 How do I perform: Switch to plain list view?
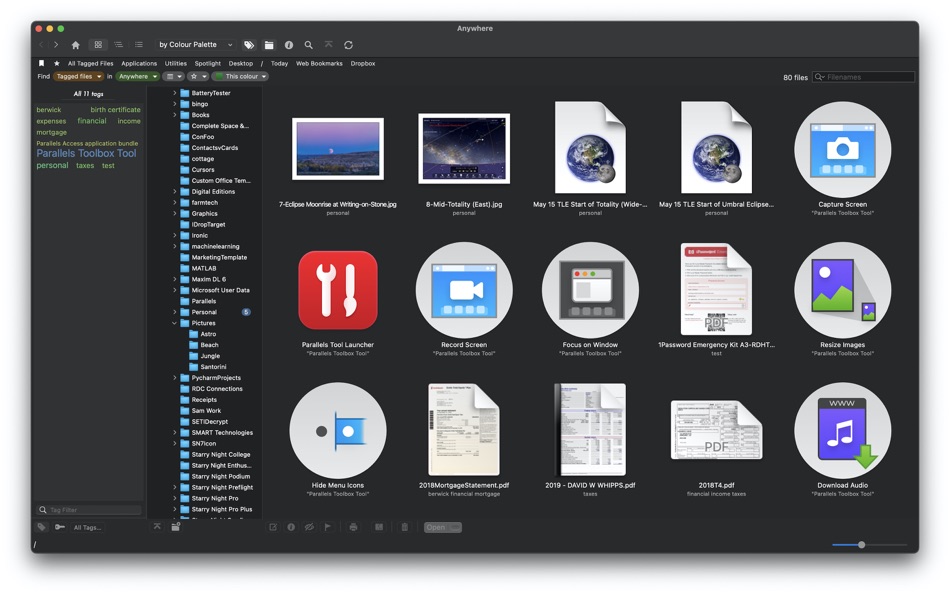point(139,45)
